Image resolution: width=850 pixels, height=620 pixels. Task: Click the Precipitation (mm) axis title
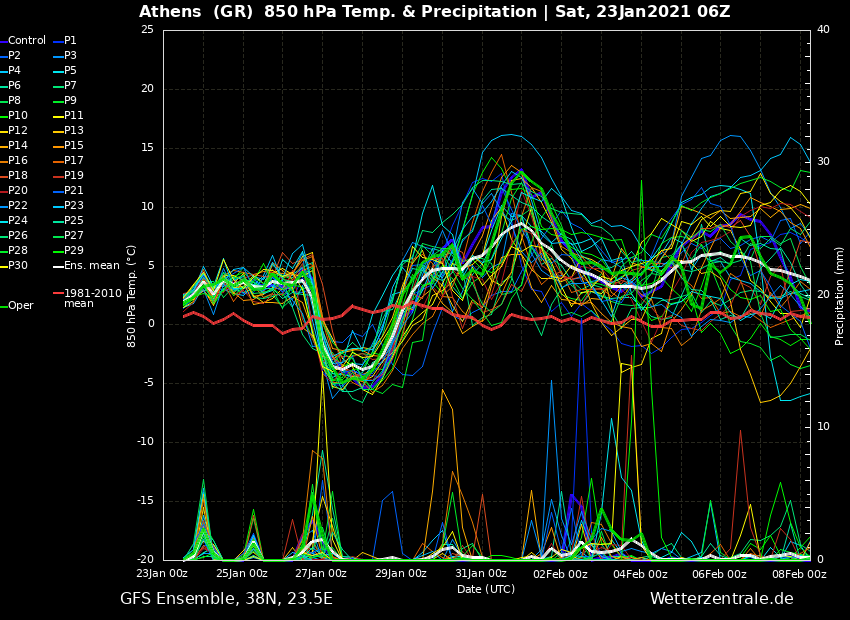pos(840,295)
